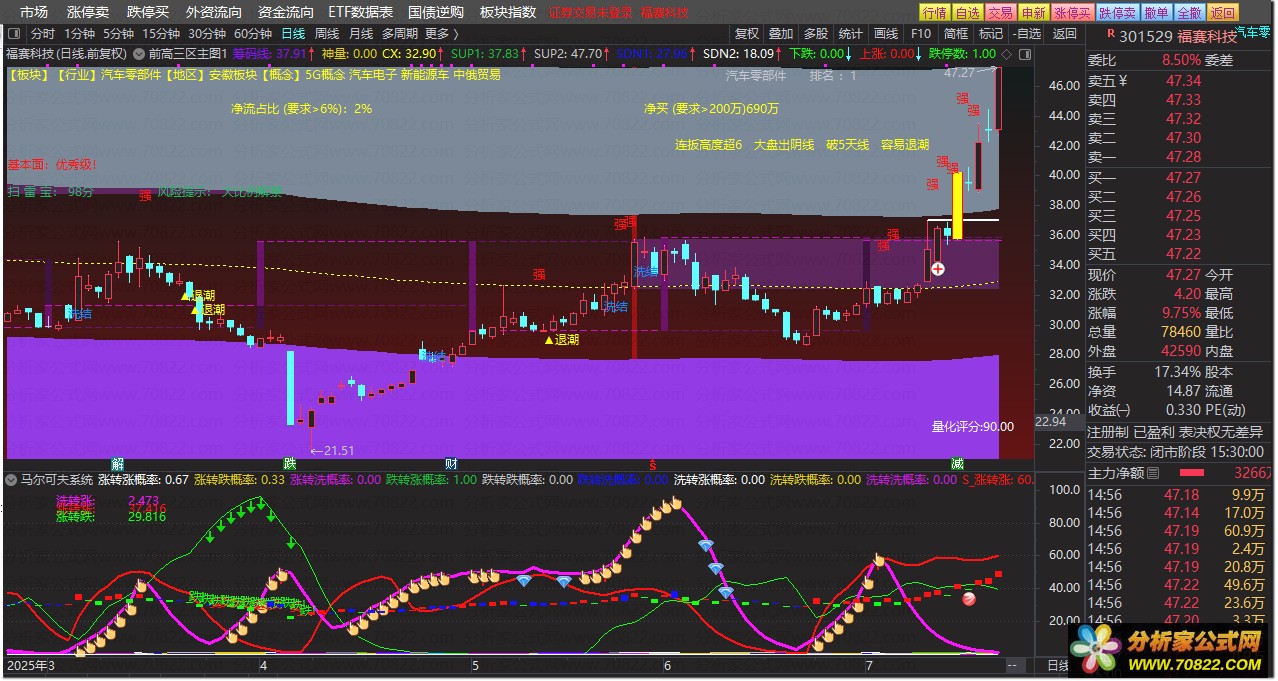The height and width of the screenshot is (681, 1278).
Task: Switch to the 60分钟 period tab
Action: click(x=252, y=33)
